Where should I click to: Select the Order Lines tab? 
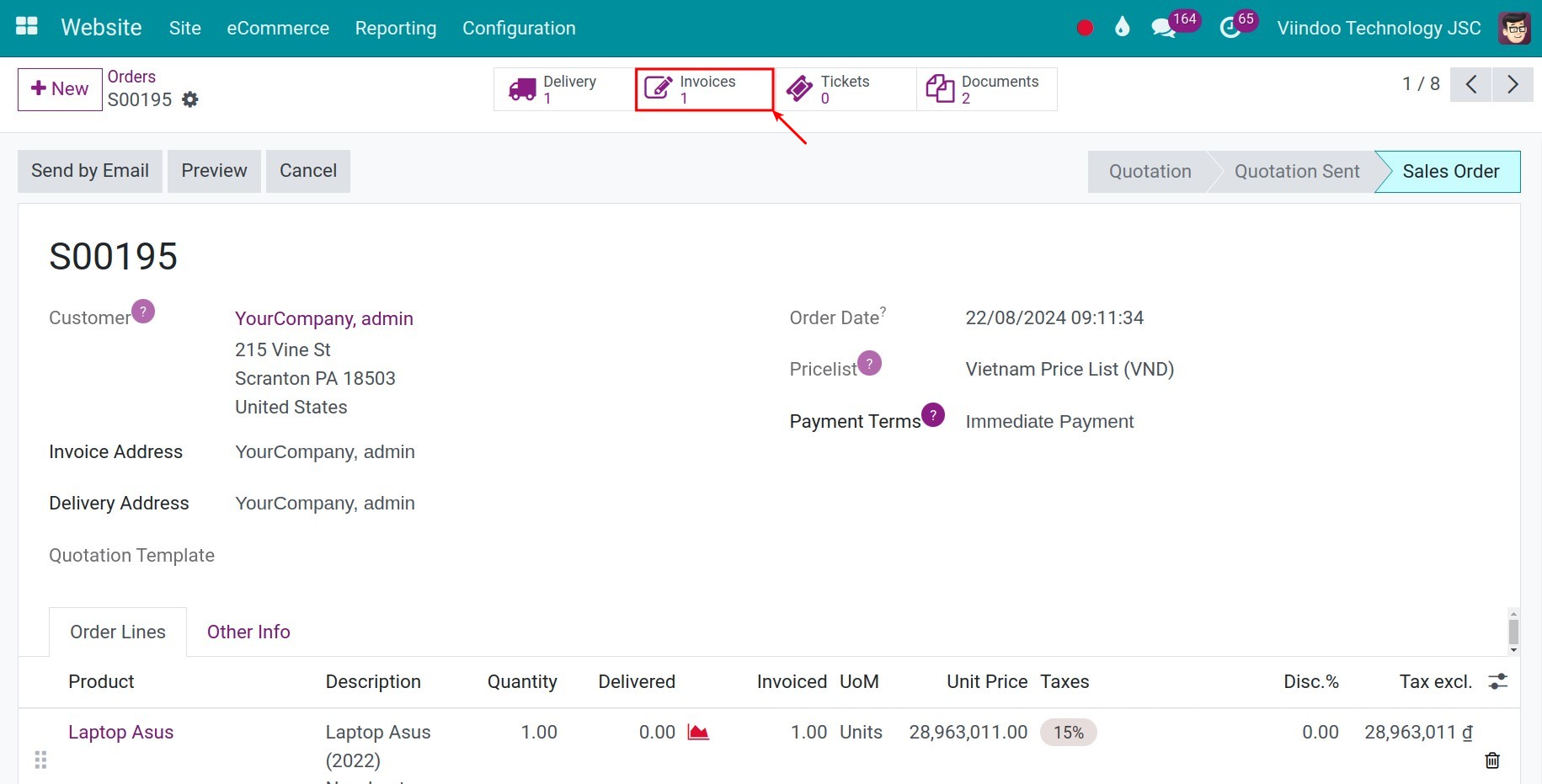pos(118,632)
